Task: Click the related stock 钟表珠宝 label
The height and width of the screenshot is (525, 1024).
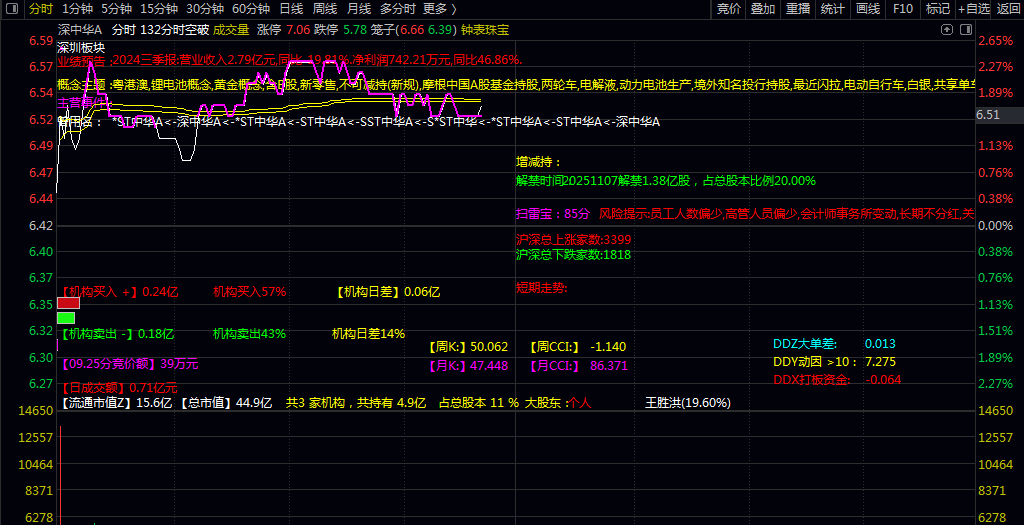Action: pos(485,29)
